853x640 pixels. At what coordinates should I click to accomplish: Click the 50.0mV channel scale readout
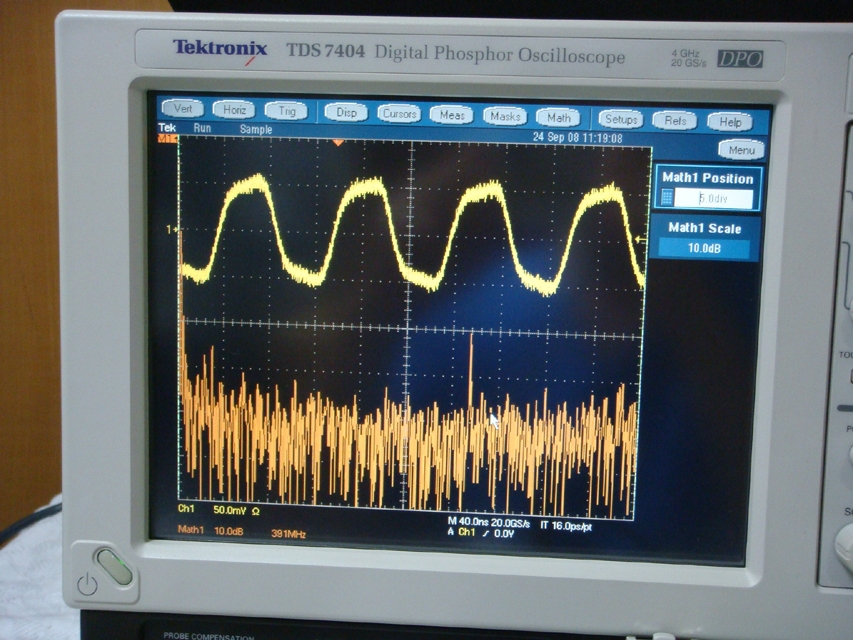pyautogui.click(x=230, y=510)
